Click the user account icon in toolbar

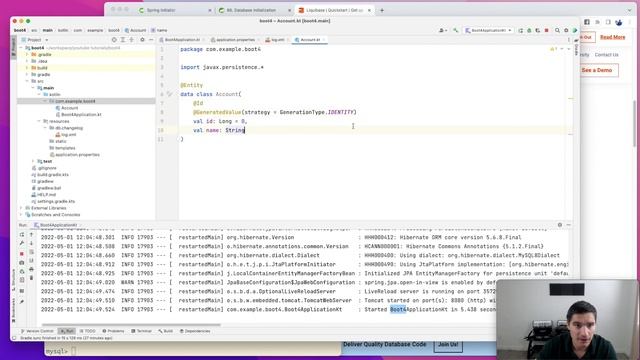click(442, 30)
